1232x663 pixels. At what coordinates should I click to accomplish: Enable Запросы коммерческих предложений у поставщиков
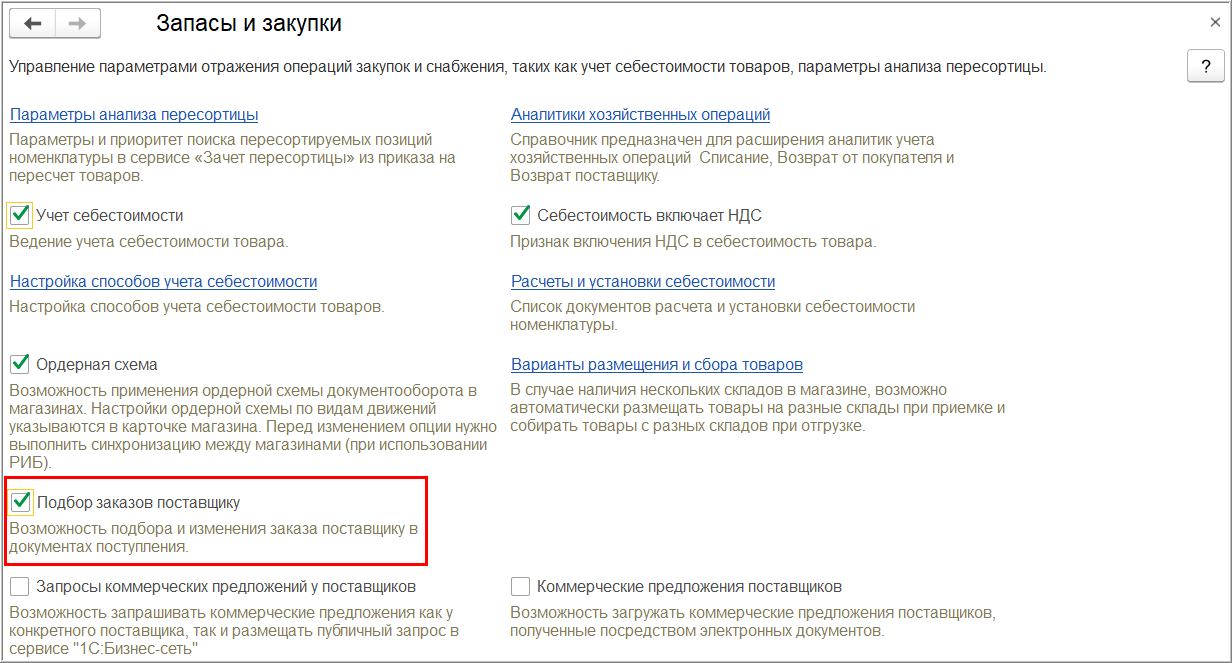click(20, 586)
